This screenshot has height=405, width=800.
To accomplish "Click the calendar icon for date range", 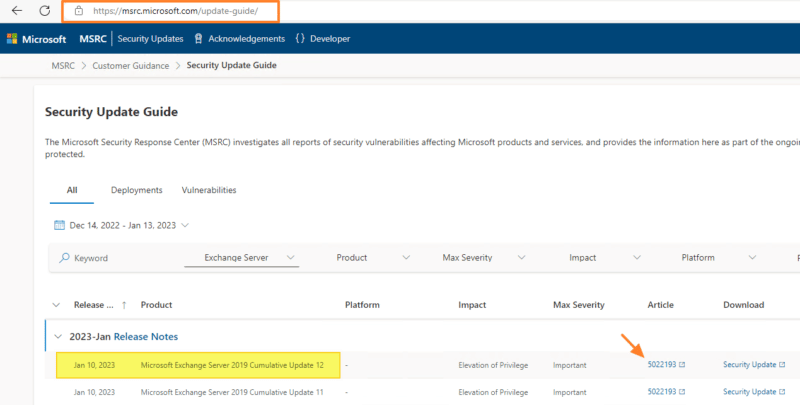I will (60, 225).
